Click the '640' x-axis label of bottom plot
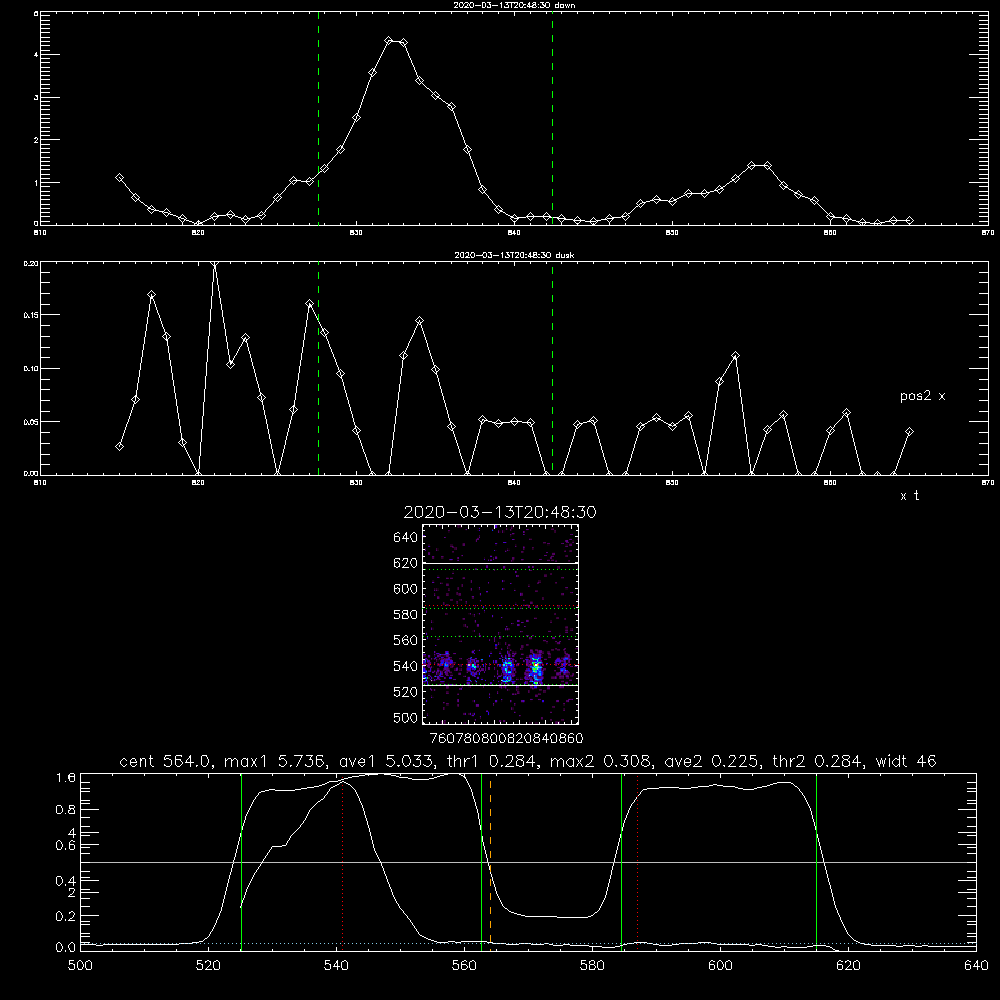 pyautogui.click(x=976, y=966)
